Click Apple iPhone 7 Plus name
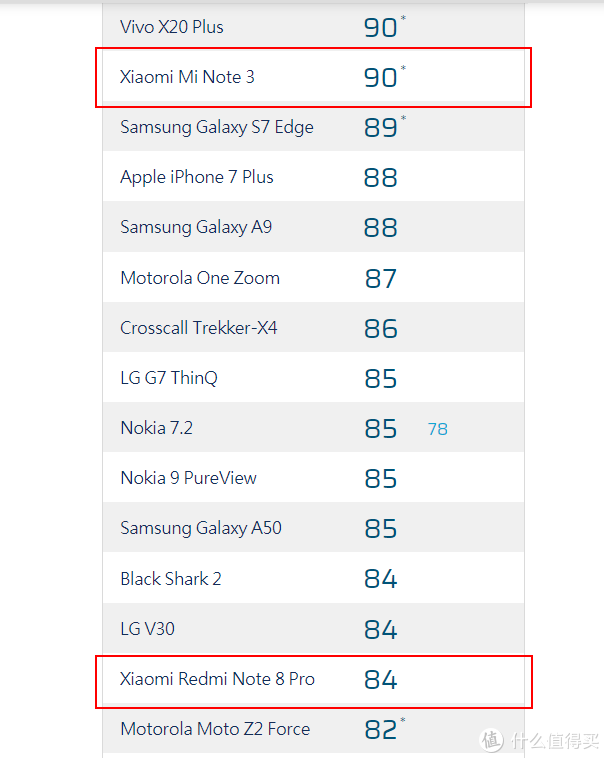 pyautogui.click(x=197, y=177)
